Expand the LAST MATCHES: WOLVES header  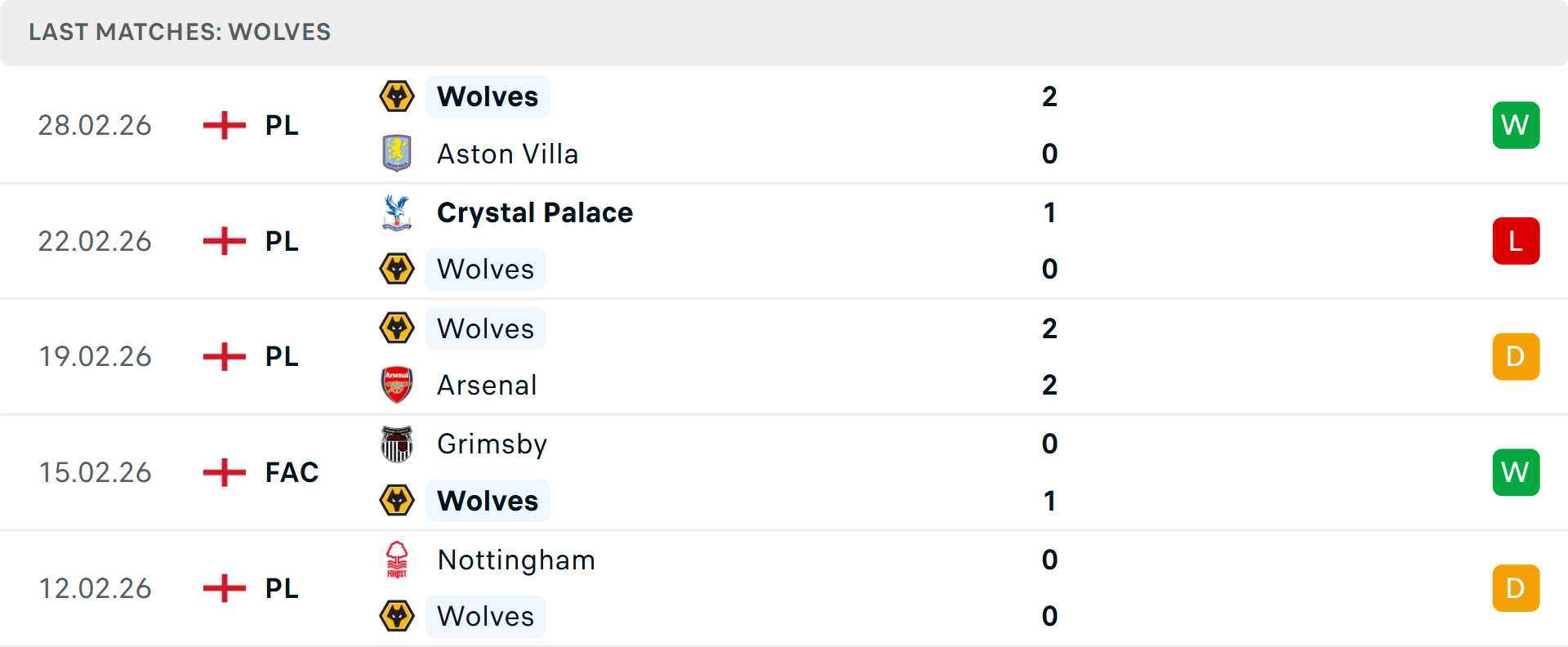coord(180,33)
